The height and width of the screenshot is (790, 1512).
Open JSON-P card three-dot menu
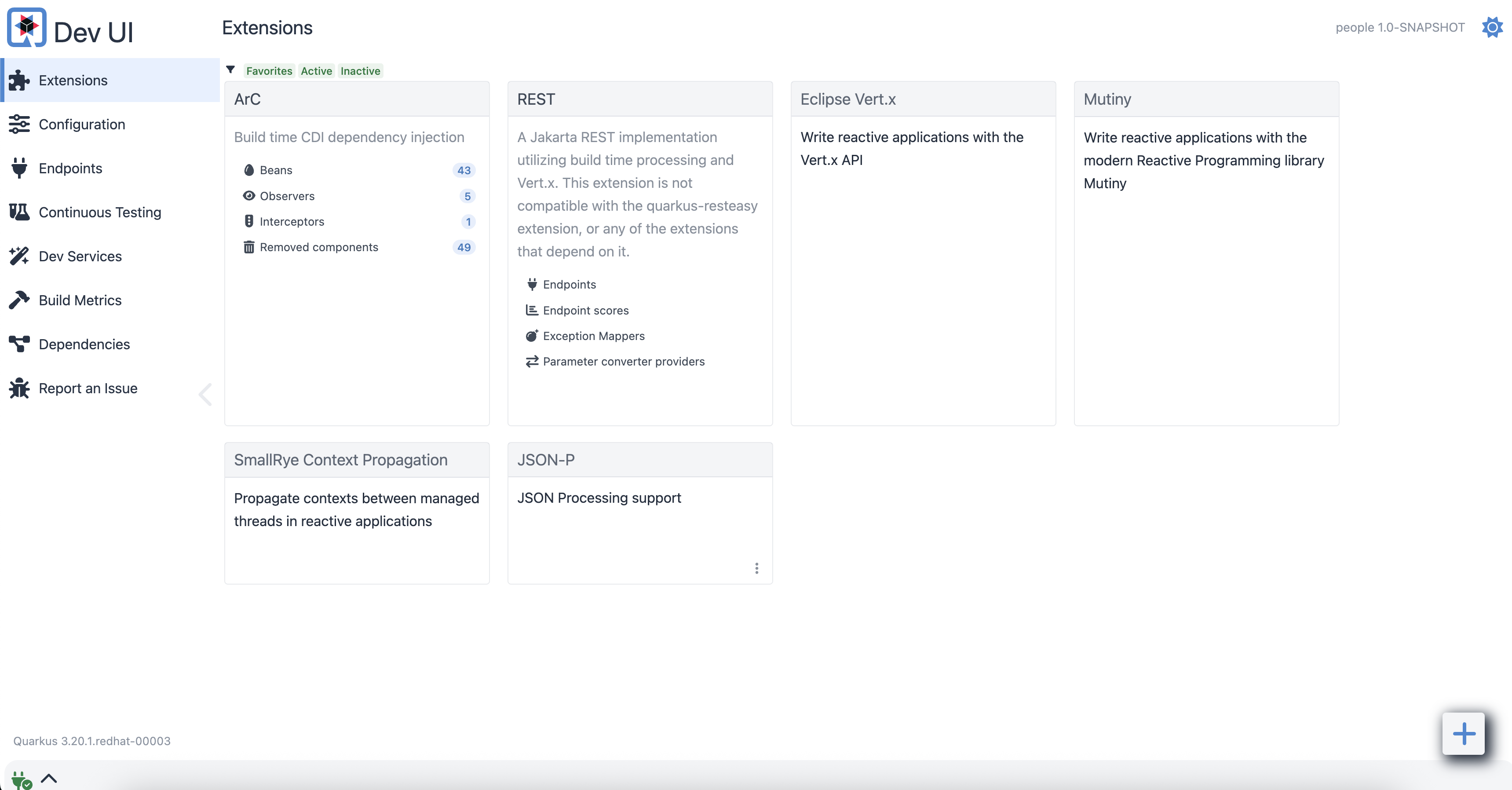[756, 568]
